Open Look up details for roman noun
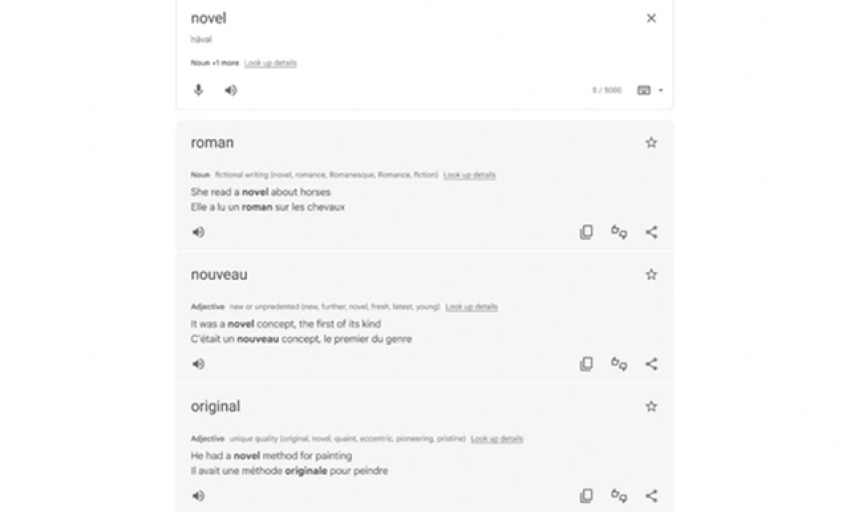This screenshot has height=512, width=850. click(469, 175)
